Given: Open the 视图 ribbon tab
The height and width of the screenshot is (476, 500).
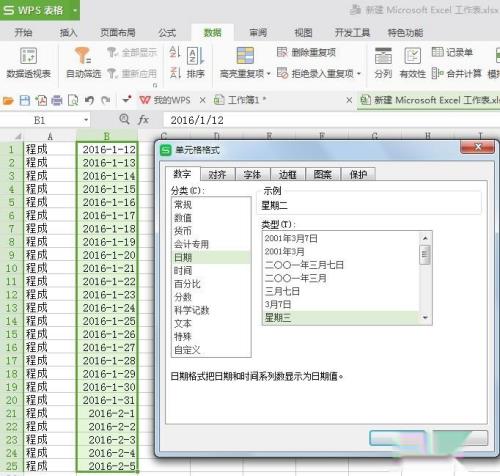Looking at the screenshot, I should (x=303, y=33).
